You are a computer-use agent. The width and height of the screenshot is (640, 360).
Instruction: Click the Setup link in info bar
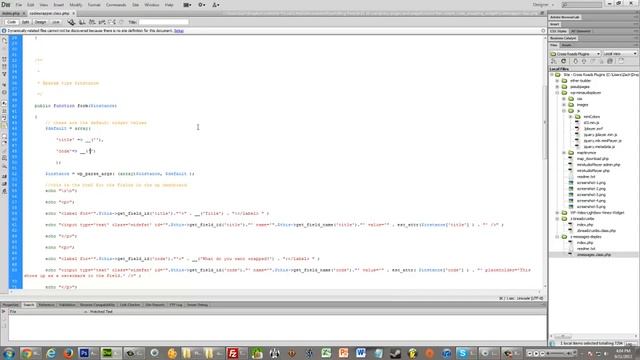(179, 31)
